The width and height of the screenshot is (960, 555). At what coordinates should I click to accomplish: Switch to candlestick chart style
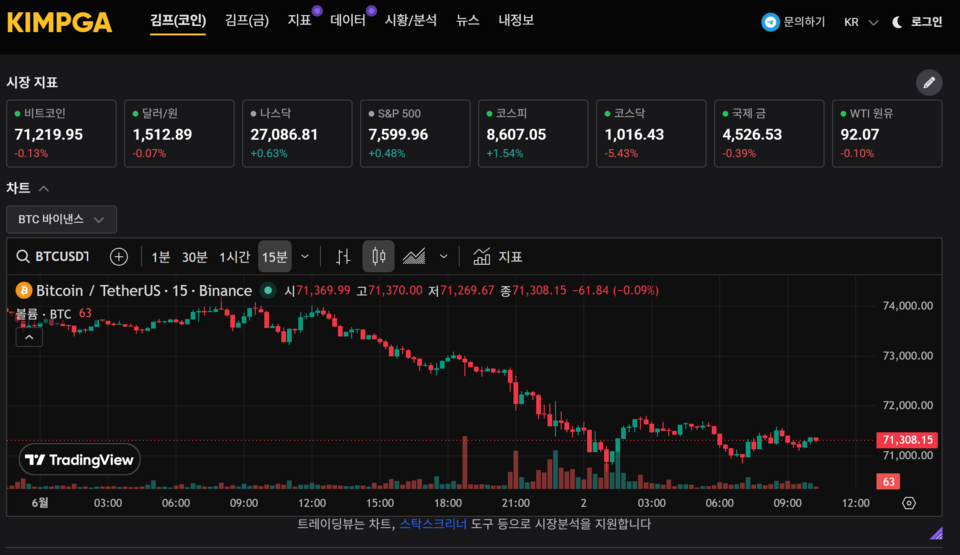pos(378,257)
